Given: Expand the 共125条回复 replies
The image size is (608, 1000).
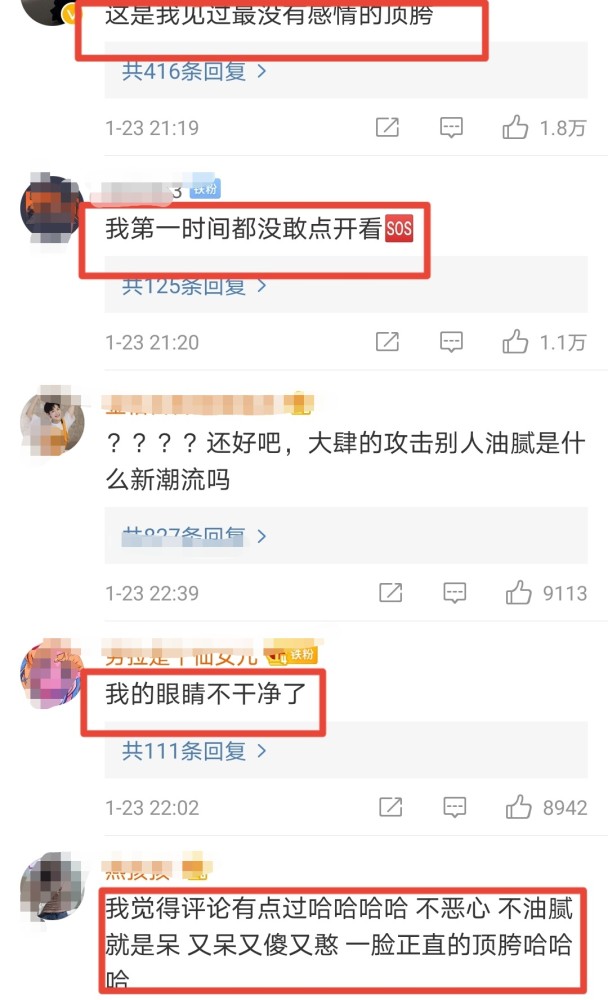Looking at the screenshot, I should tap(194, 286).
